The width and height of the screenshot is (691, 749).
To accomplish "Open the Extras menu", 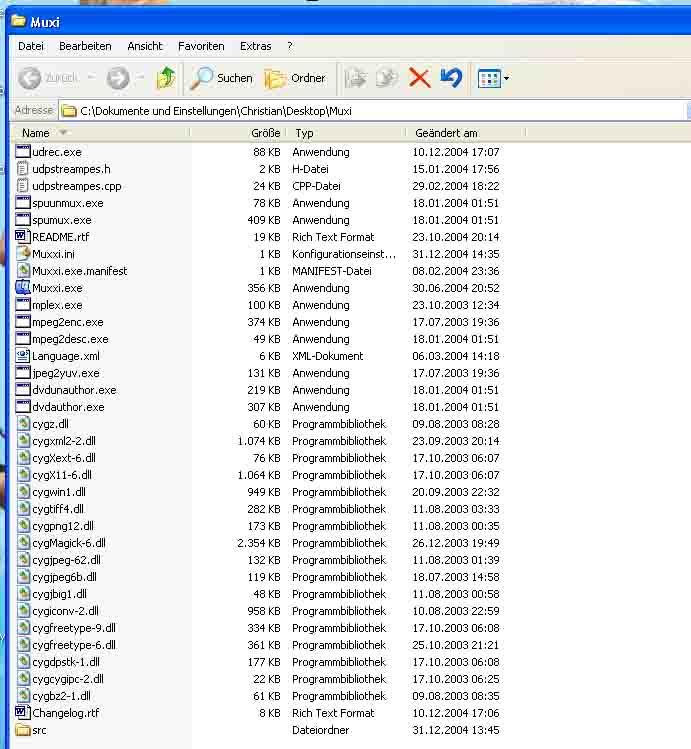I will point(255,46).
